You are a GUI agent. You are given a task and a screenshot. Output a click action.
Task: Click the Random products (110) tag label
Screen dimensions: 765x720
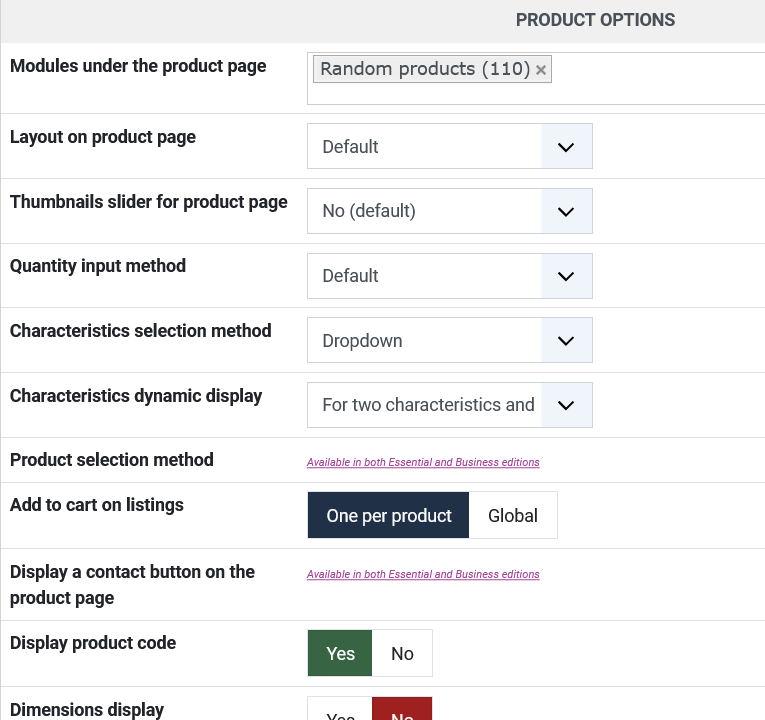pyautogui.click(x=425, y=69)
